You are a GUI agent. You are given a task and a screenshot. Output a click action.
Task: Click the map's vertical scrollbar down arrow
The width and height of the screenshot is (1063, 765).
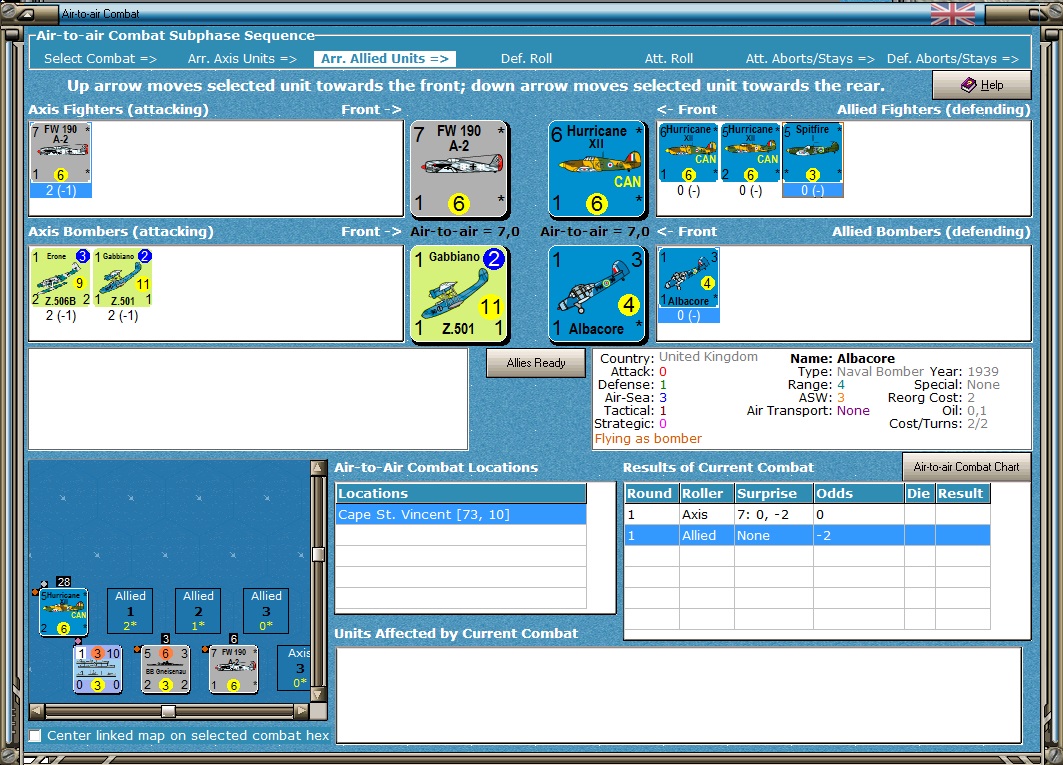pos(318,694)
